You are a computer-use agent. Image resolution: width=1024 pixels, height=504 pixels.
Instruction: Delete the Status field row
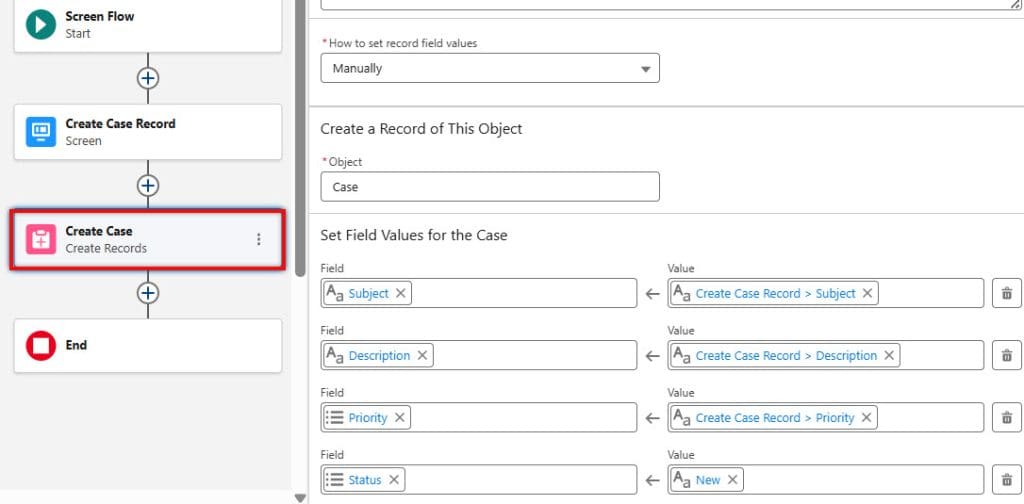(1006, 480)
